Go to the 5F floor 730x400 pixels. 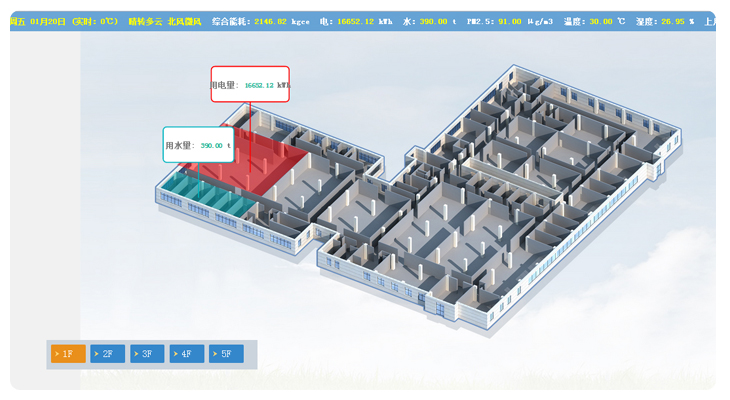(227, 354)
